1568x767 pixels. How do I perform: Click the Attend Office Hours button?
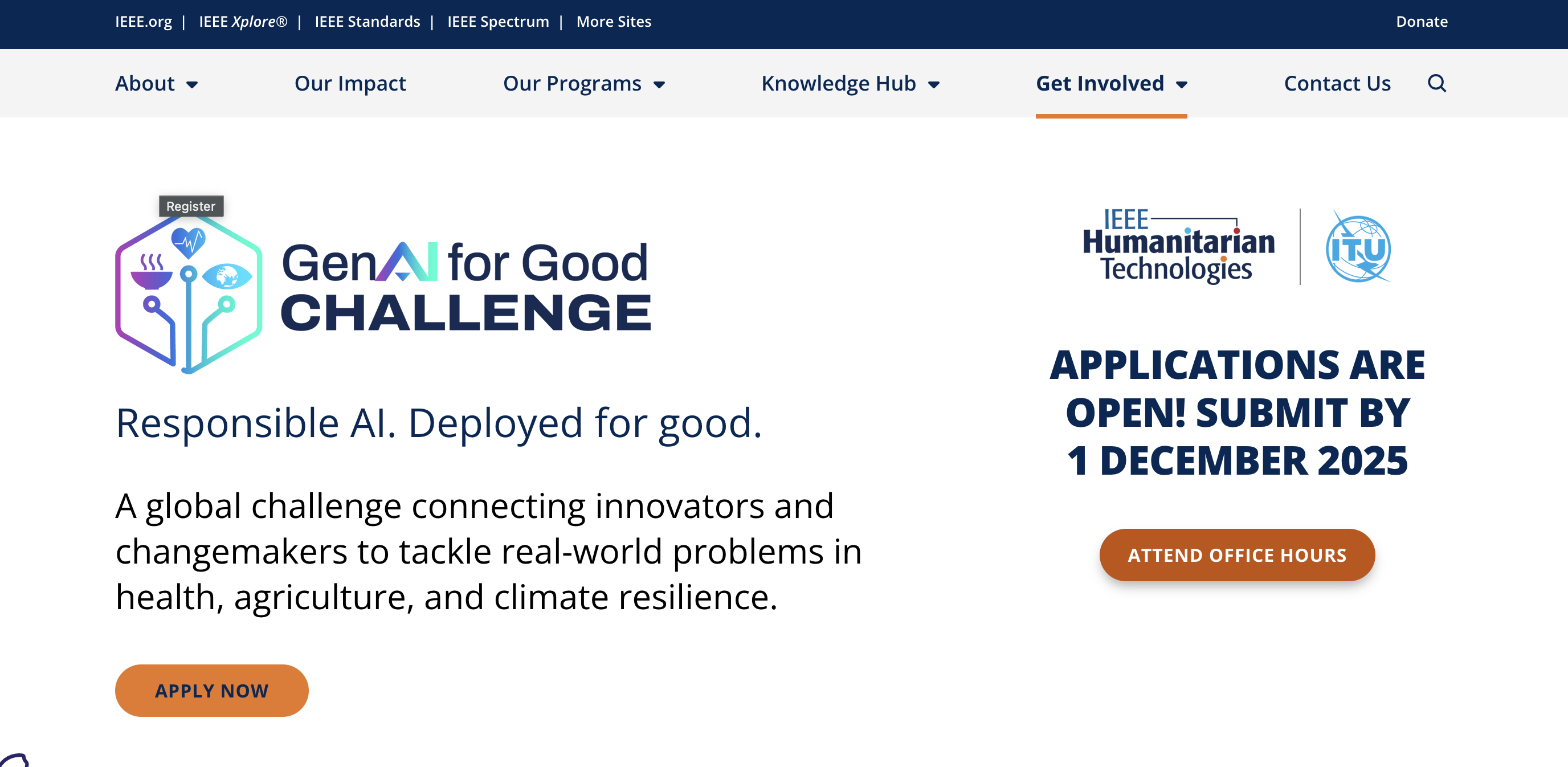[1236, 554]
